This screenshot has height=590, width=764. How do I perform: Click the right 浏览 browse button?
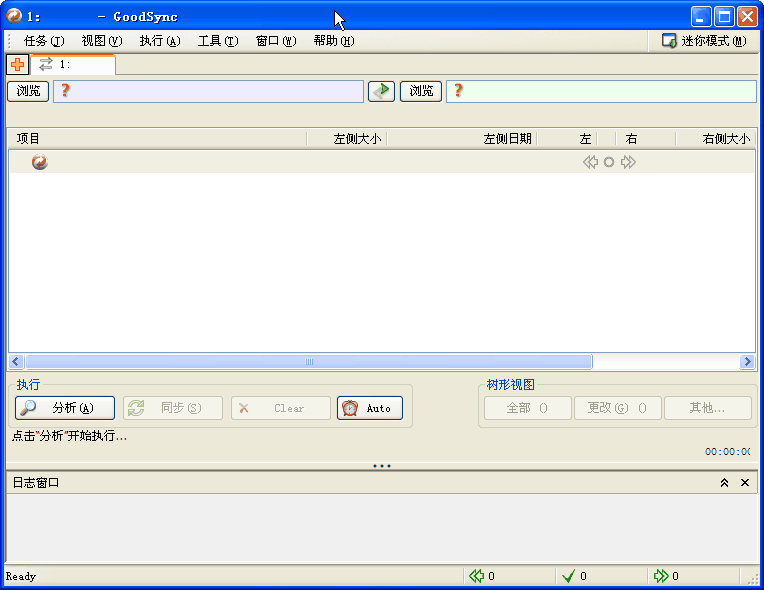click(x=421, y=91)
